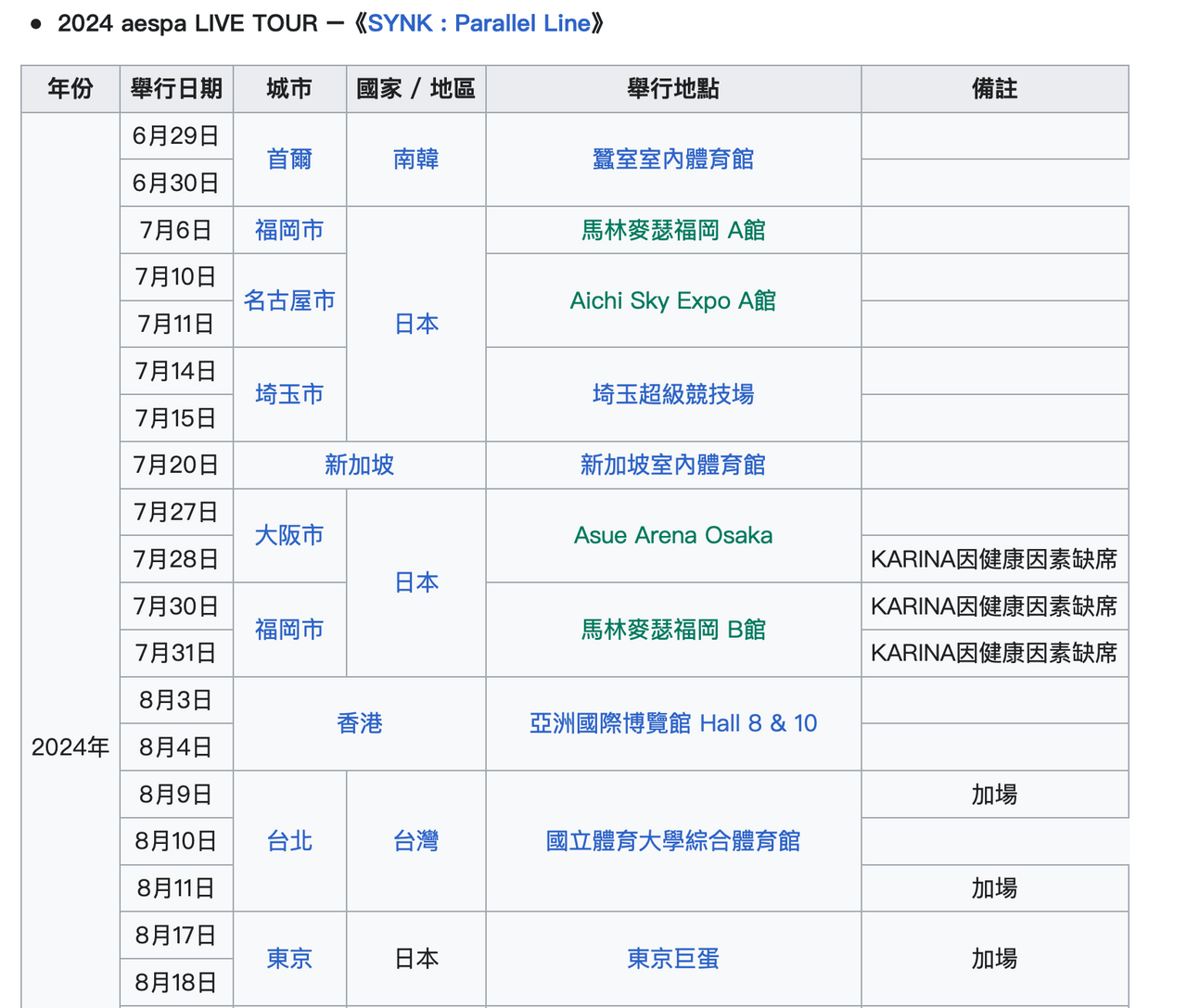Visit the 蠶室室內體育館 venue link
1187x1008 pixels.
tap(672, 159)
